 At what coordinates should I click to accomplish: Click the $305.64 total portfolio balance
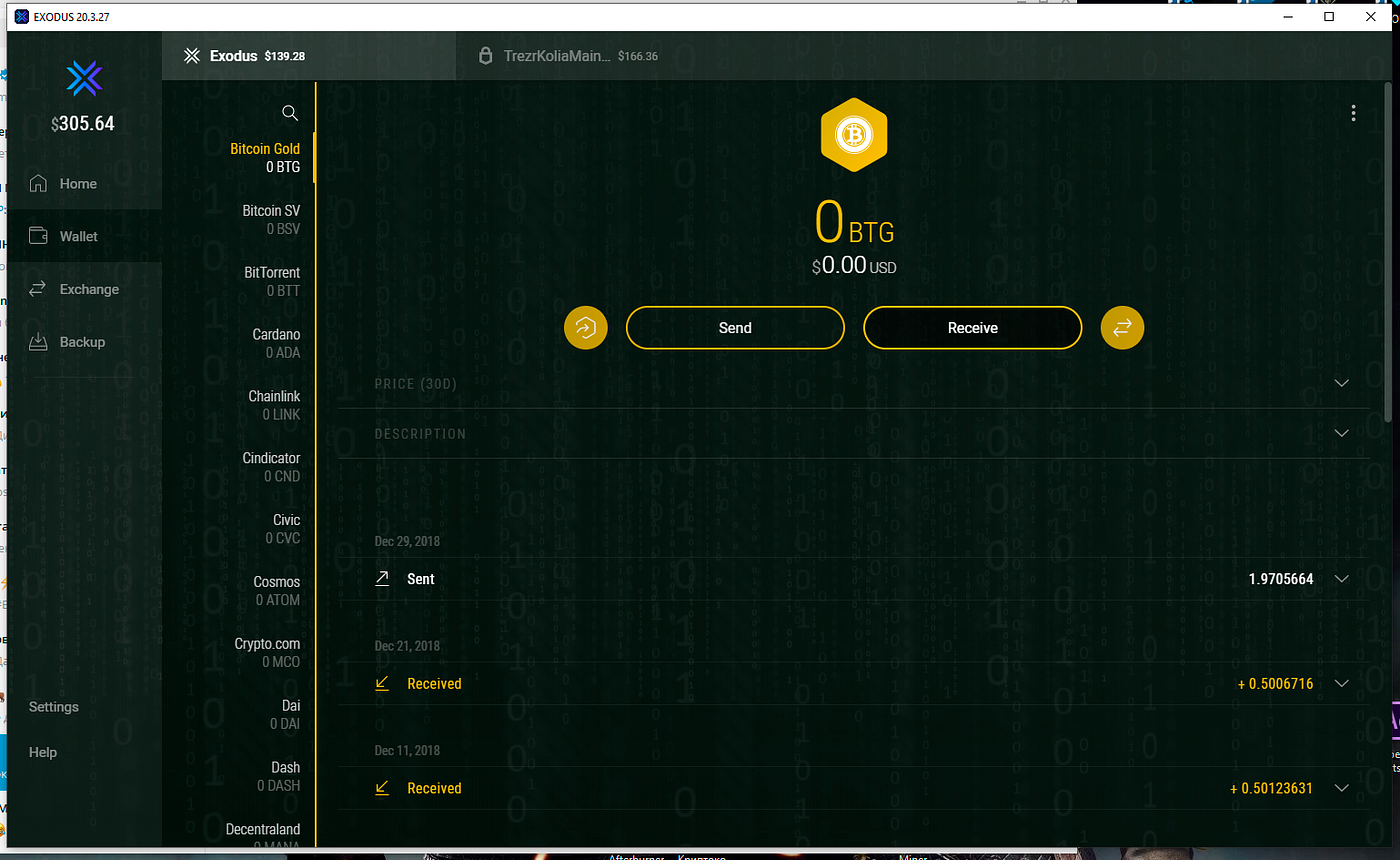click(x=84, y=124)
